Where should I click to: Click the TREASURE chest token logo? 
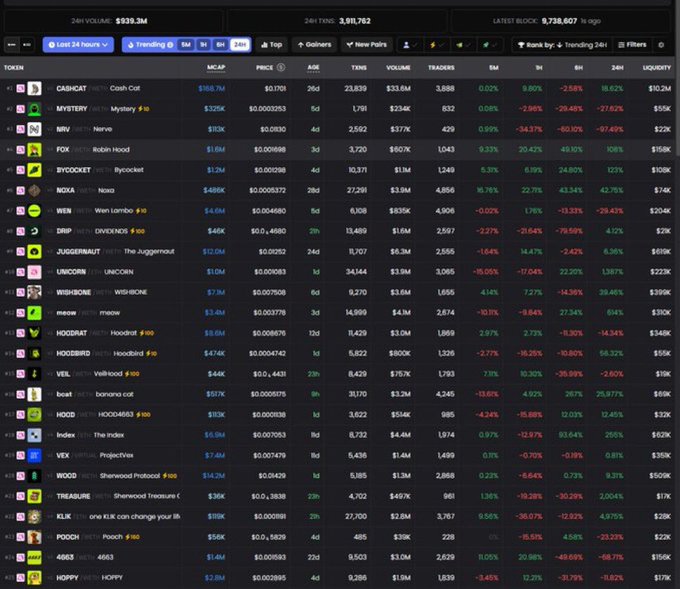click(x=34, y=496)
